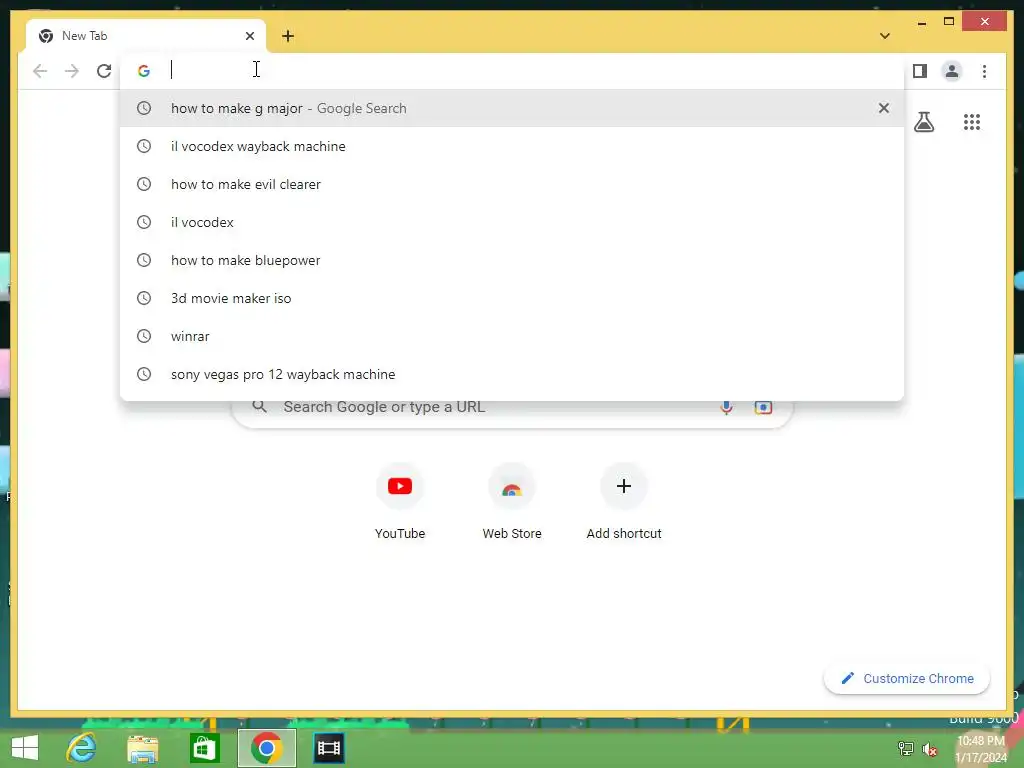Screen dimensions: 1024x768
Task: Open the Search Labs flask icon
Action: click(x=923, y=121)
